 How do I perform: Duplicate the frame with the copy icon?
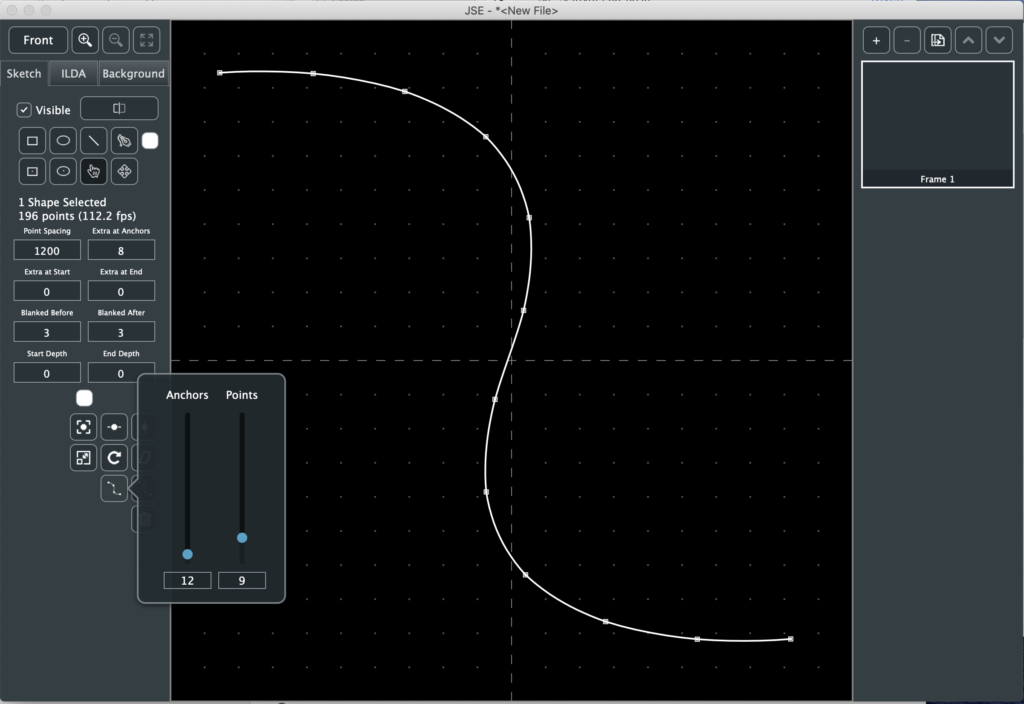(937, 40)
